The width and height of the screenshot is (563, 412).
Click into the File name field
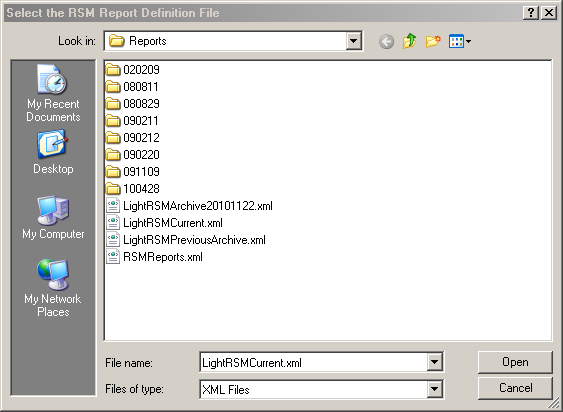313,362
